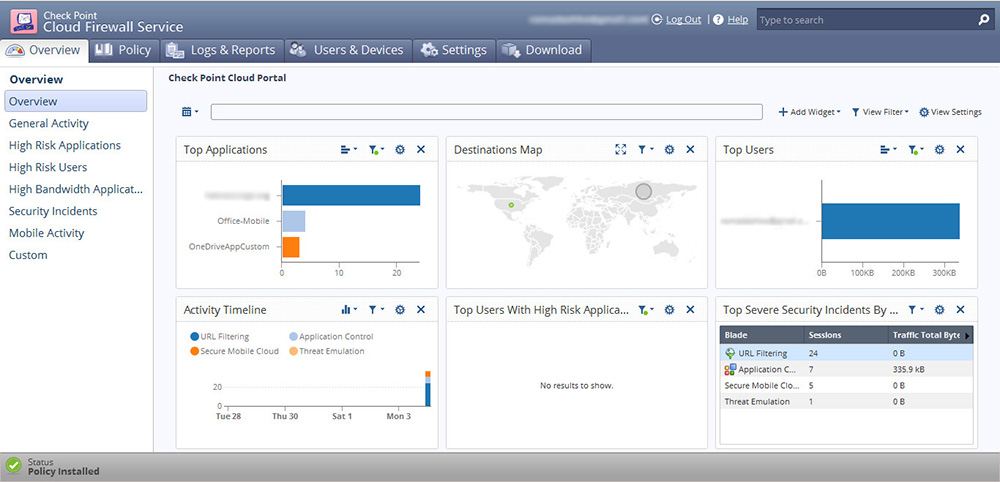Expand Destinations Map to full screen
Image resolution: width=1000 pixels, height=482 pixels.
620,150
